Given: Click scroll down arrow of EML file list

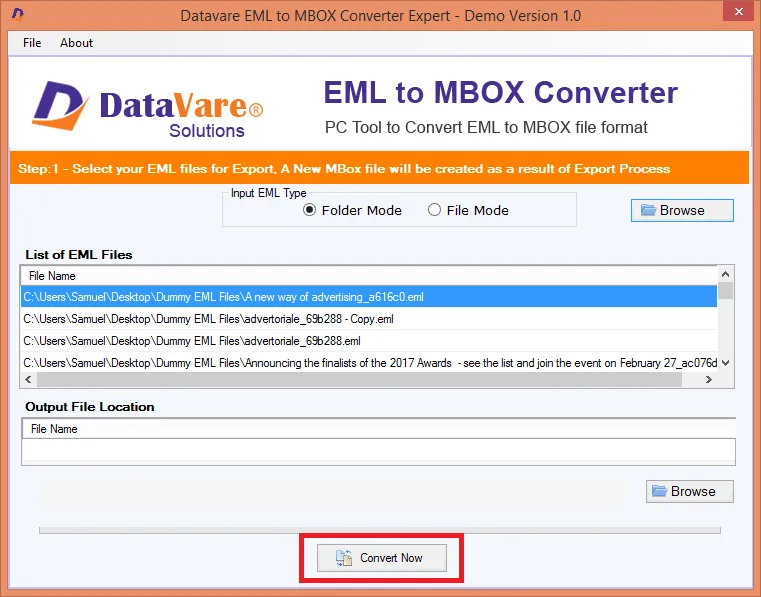Looking at the screenshot, I should (x=725, y=363).
